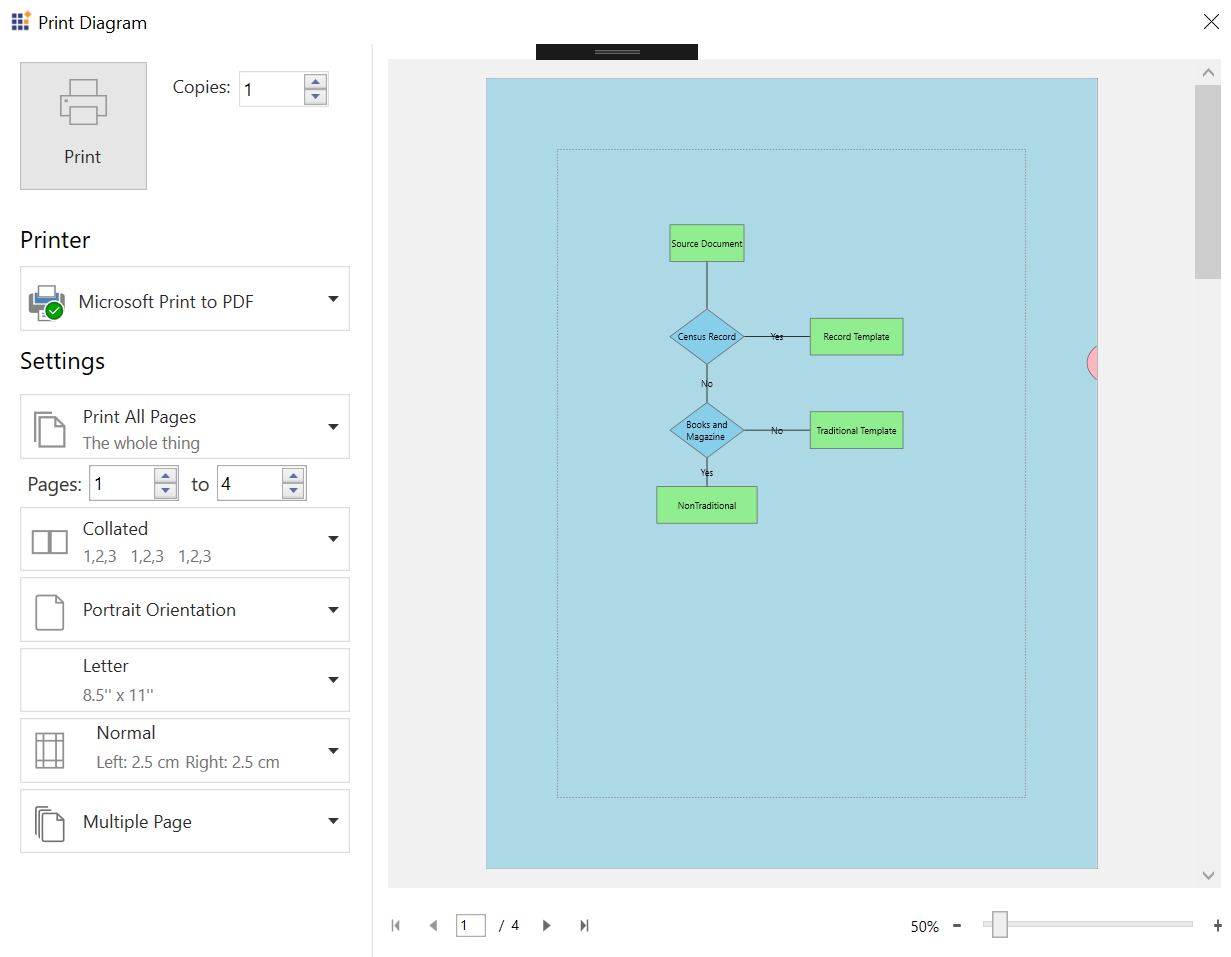Click the preview vertical scrollbar thumb
1231x957 pixels.
tap(1208, 181)
